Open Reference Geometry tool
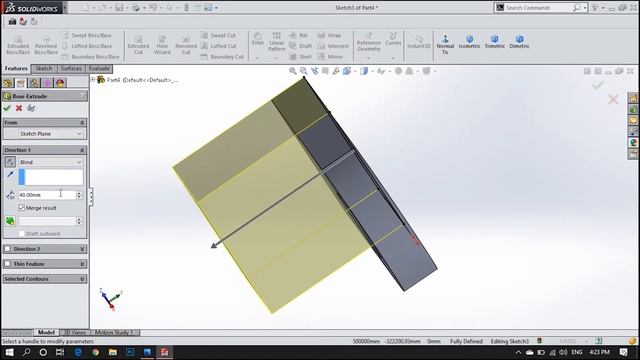640x360 pixels. (x=369, y=42)
